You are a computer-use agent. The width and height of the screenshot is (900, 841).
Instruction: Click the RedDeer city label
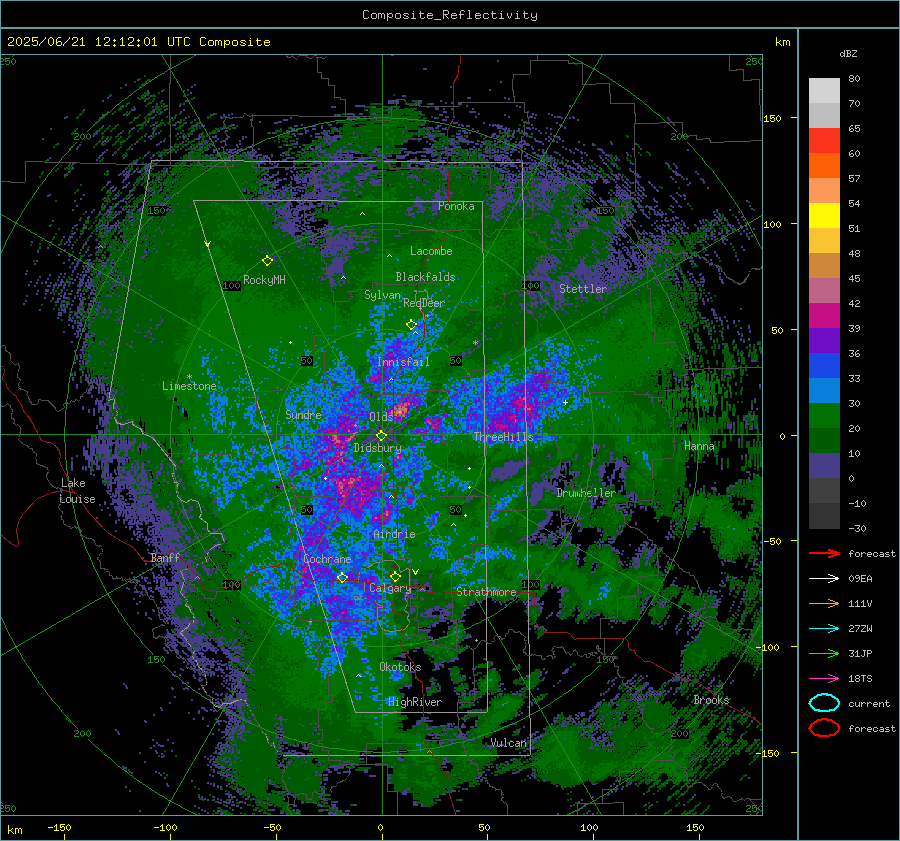424,303
